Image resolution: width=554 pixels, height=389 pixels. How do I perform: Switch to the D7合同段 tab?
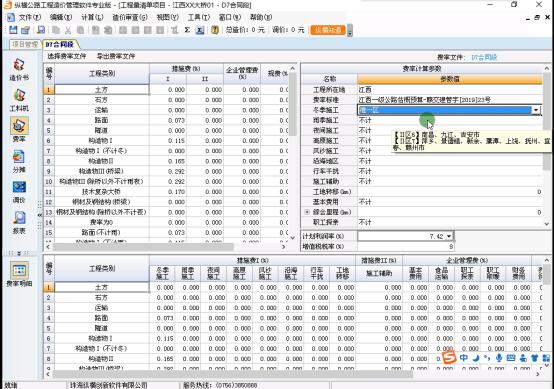point(60,45)
